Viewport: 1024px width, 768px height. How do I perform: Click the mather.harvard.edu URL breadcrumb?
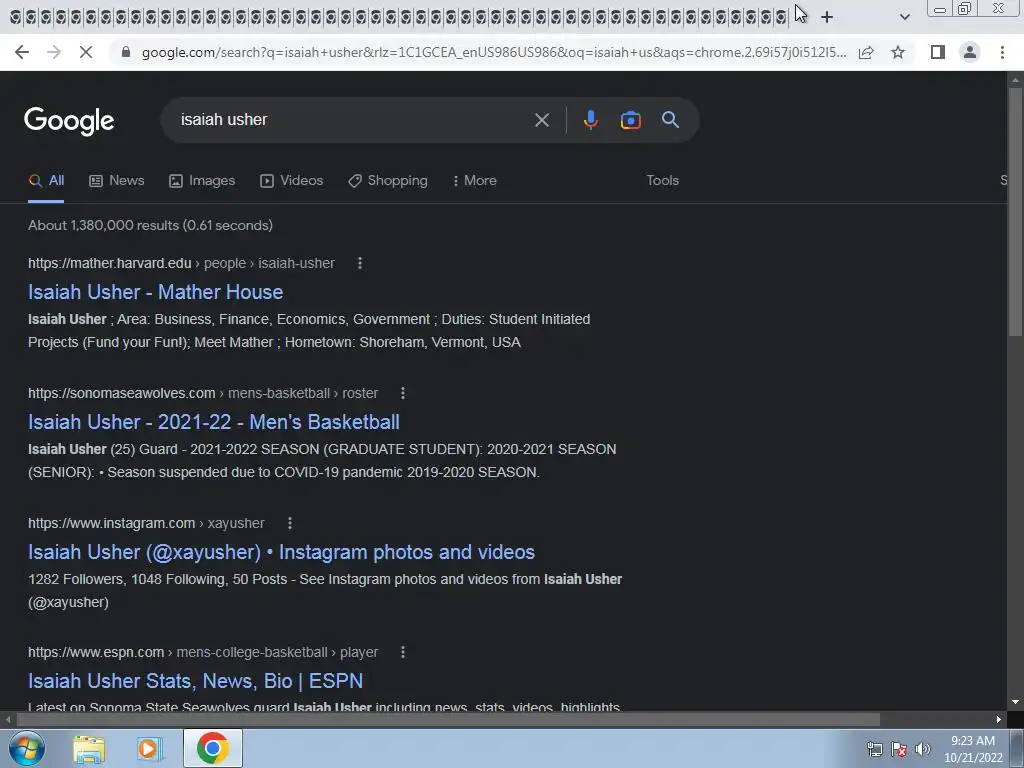coord(181,263)
